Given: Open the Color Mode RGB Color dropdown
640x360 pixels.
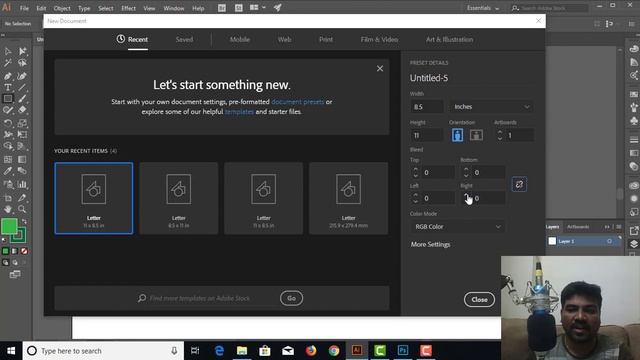Looking at the screenshot, I should [458, 227].
